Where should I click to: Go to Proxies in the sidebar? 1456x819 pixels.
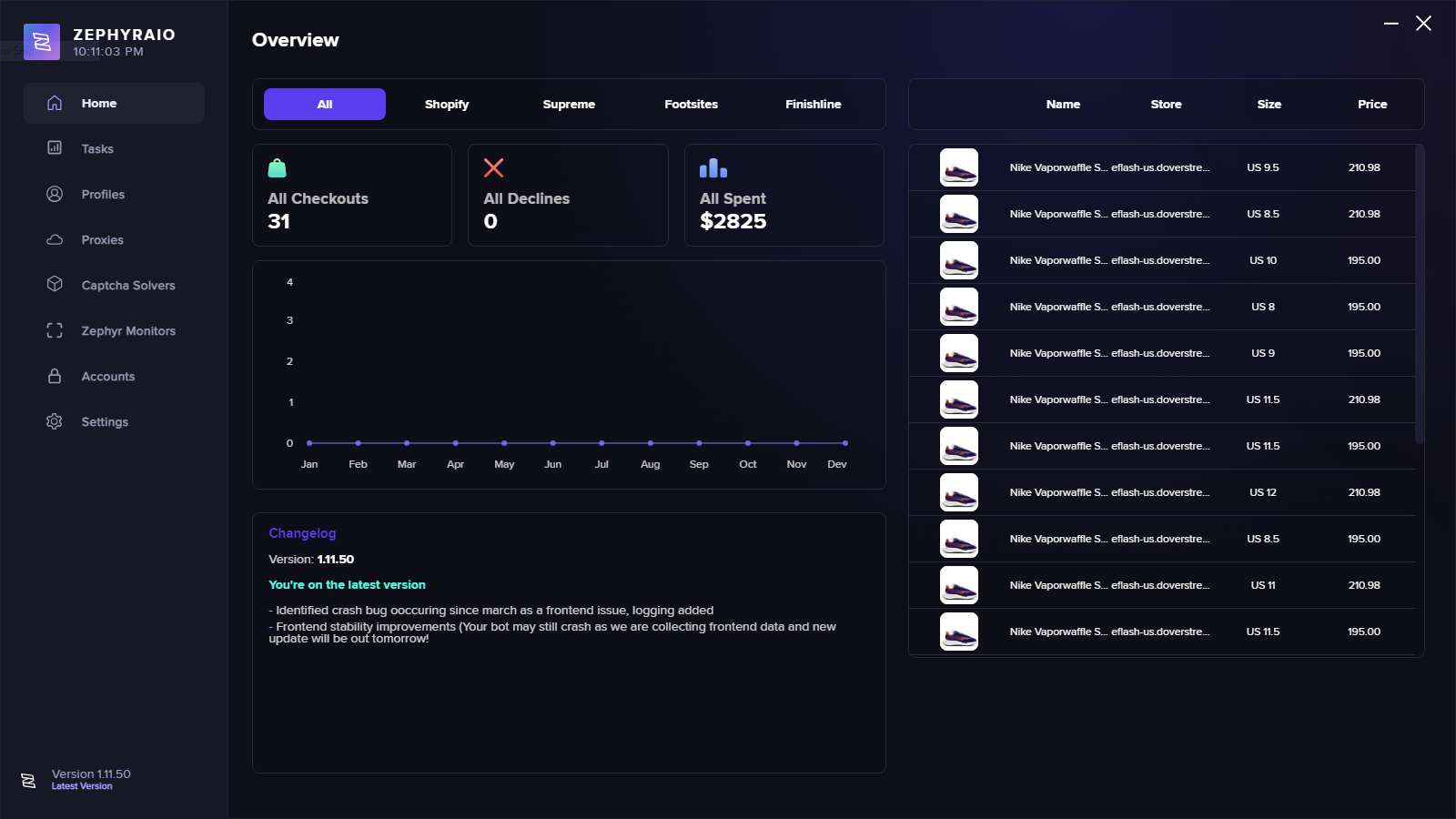pyautogui.click(x=102, y=239)
